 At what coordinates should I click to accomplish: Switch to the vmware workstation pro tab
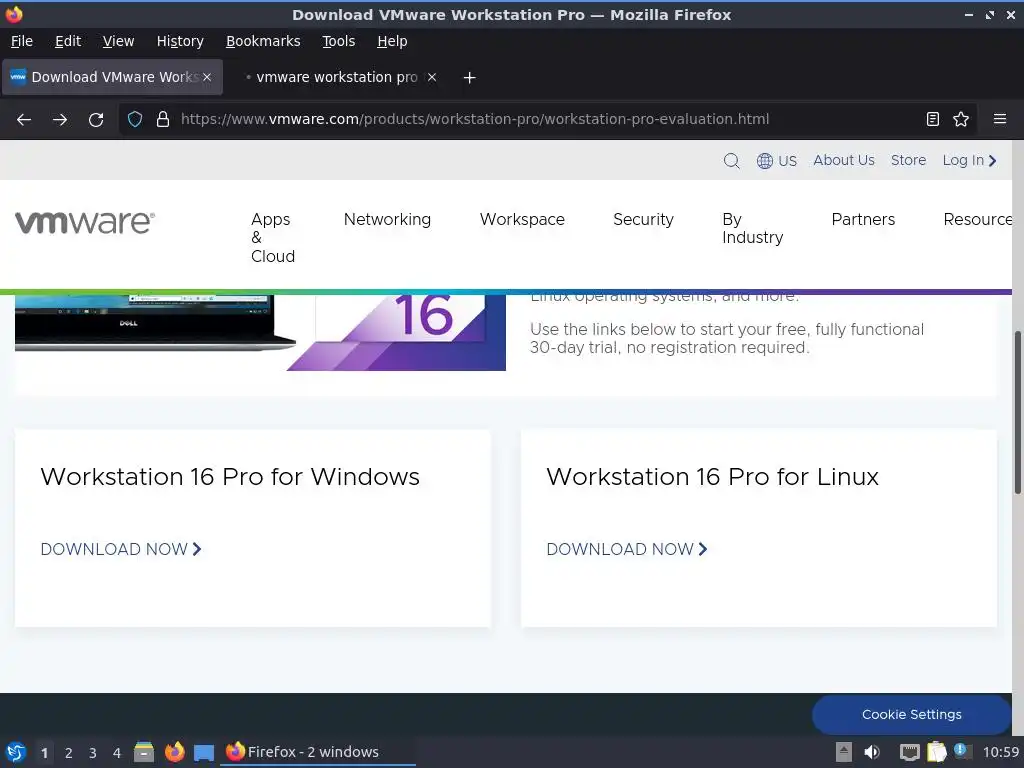tap(338, 77)
